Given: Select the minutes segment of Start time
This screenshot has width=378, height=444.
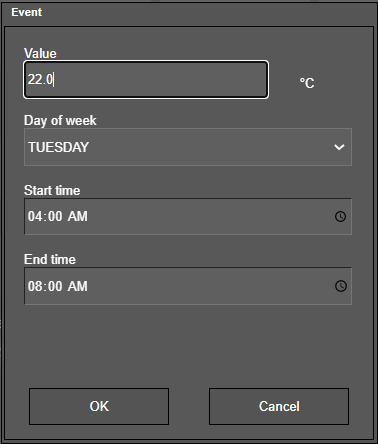Looking at the screenshot, I should [x=55, y=217].
